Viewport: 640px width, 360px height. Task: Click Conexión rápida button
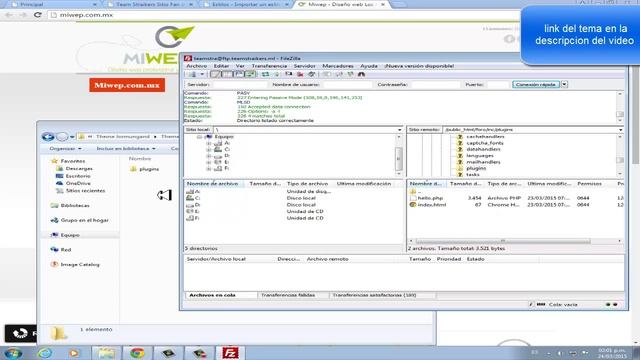click(536, 84)
